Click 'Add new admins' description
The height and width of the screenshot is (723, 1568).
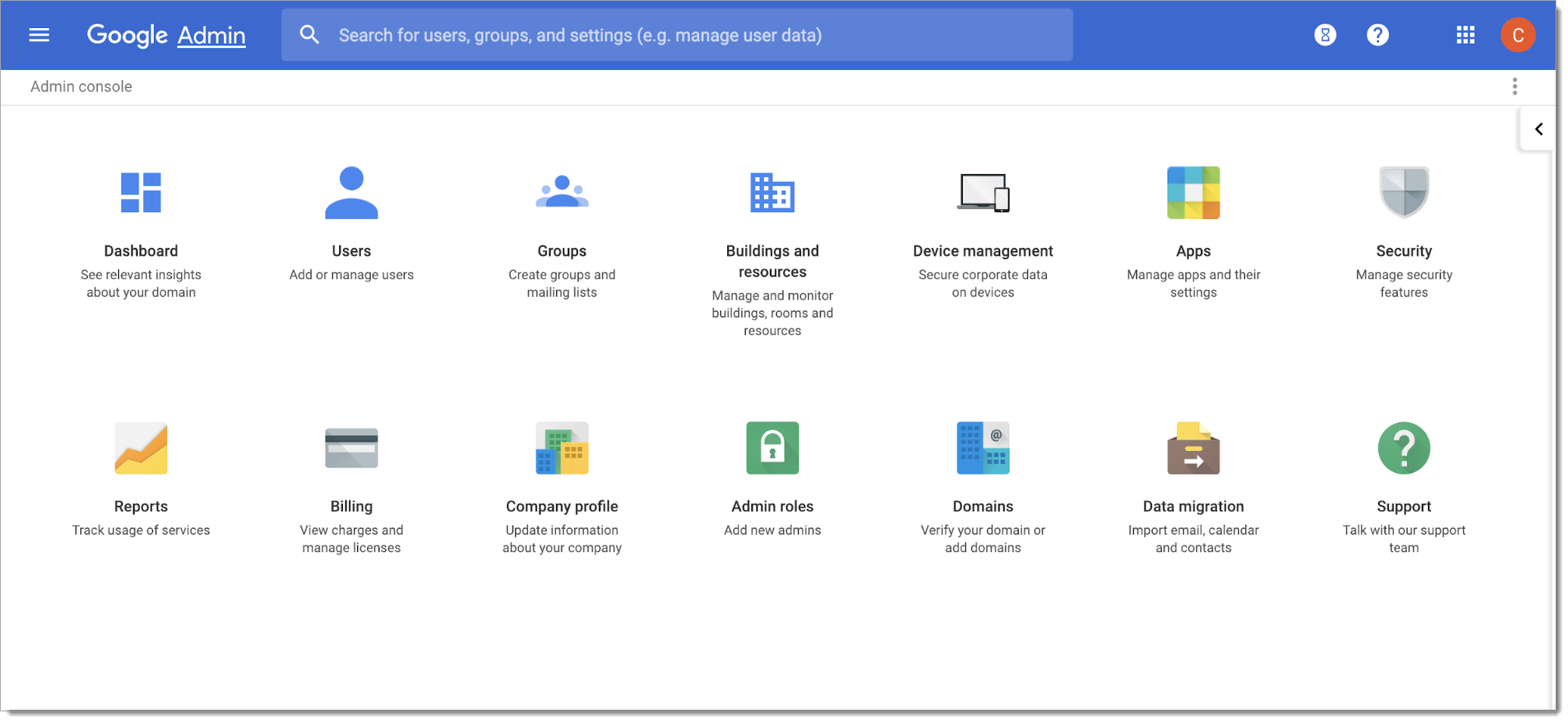pyautogui.click(x=772, y=530)
